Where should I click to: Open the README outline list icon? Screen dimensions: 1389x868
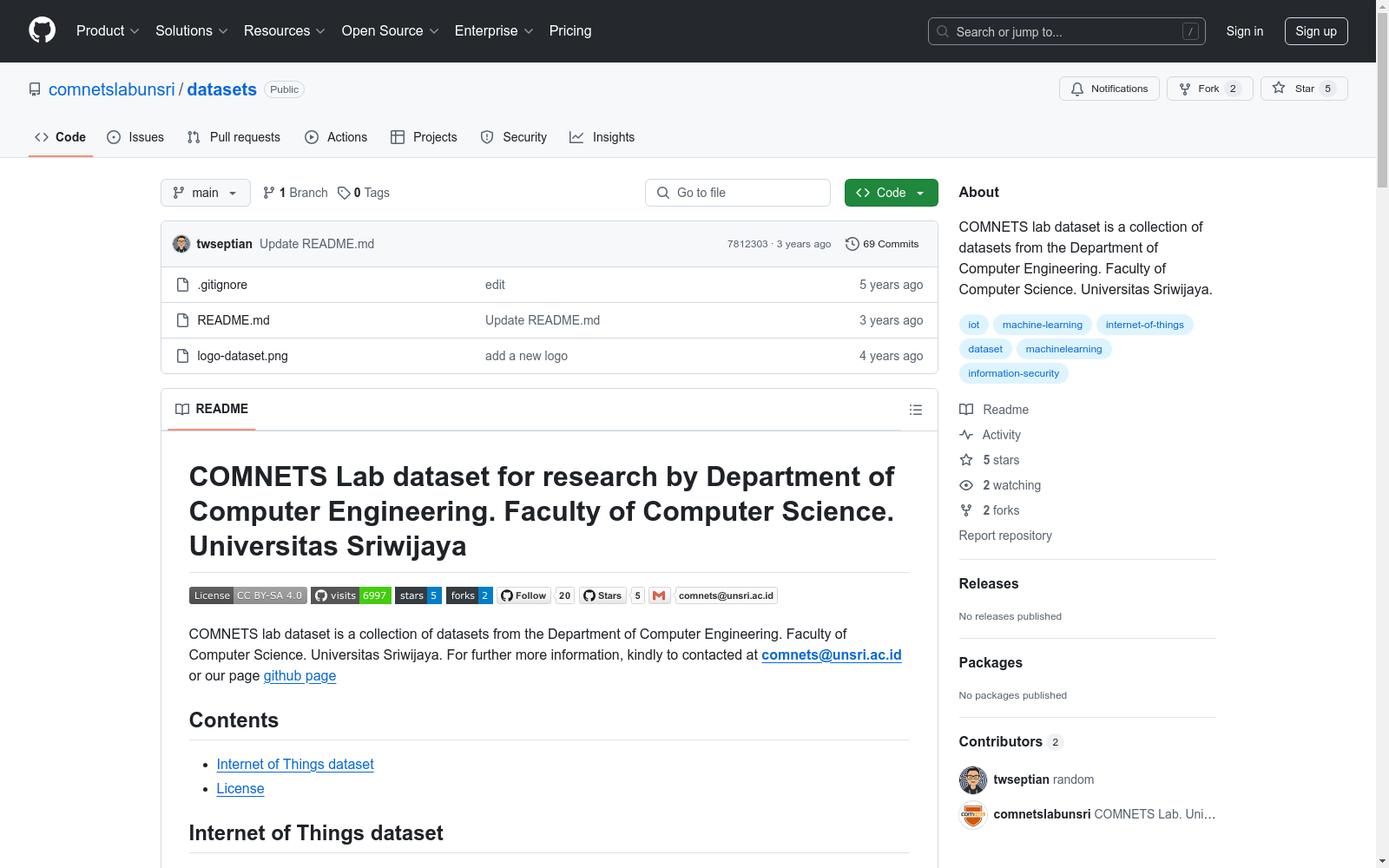coord(916,410)
